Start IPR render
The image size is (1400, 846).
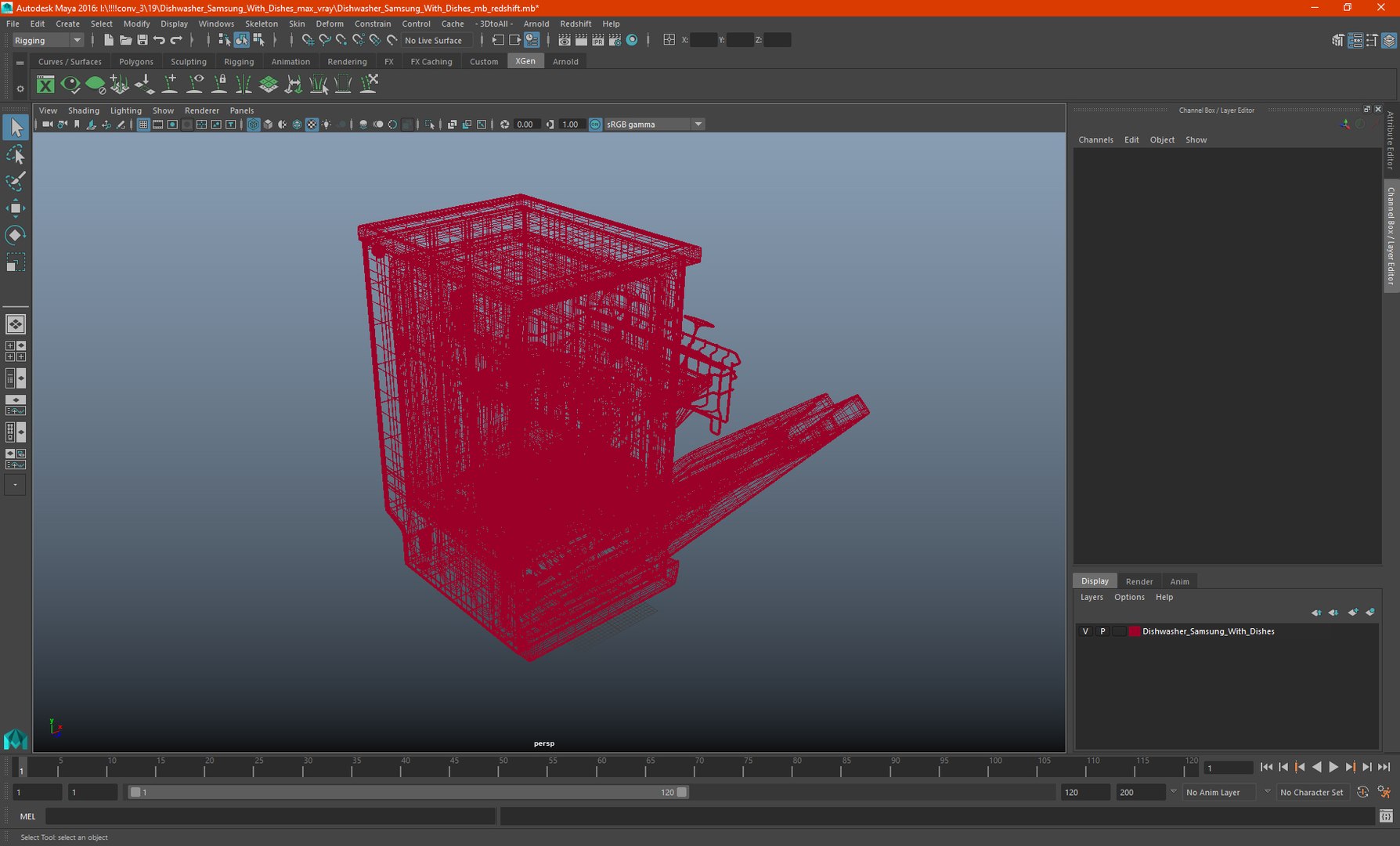click(597, 40)
